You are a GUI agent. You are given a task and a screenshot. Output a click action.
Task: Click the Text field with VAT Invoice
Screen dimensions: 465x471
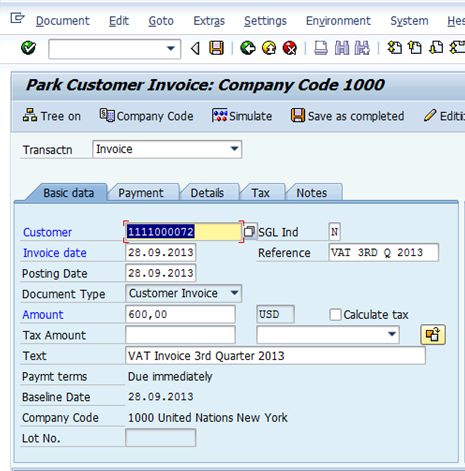click(275, 356)
